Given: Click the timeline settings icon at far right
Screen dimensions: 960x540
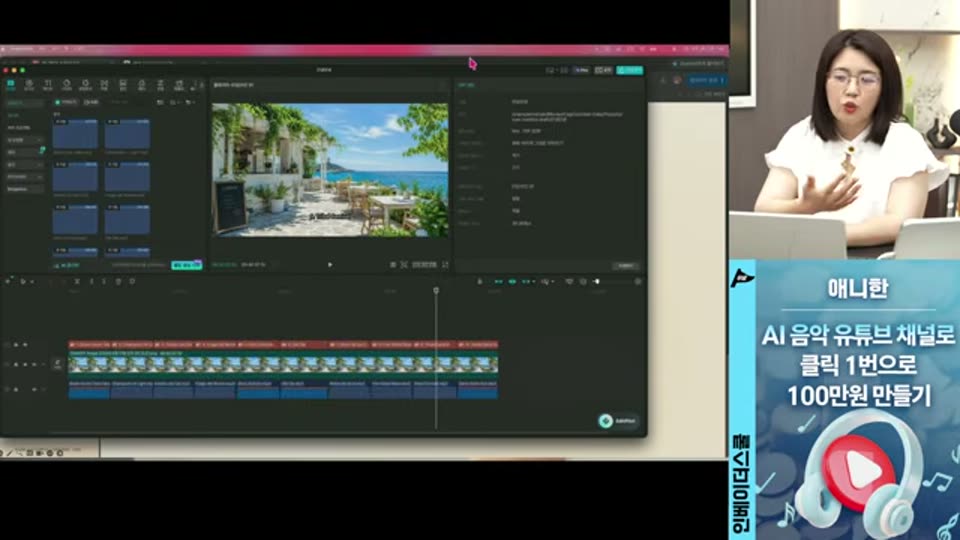Looking at the screenshot, I should pyautogui.click(x=638, y=282).
